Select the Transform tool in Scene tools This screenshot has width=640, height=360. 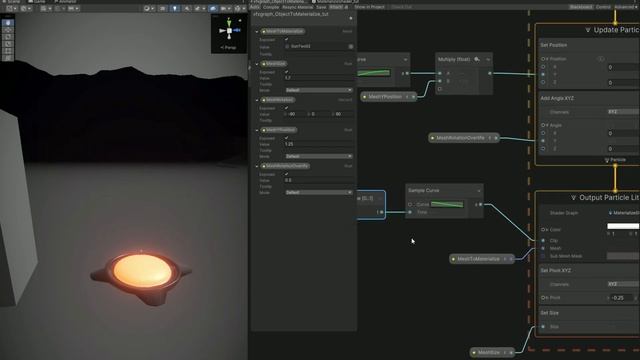8,58
